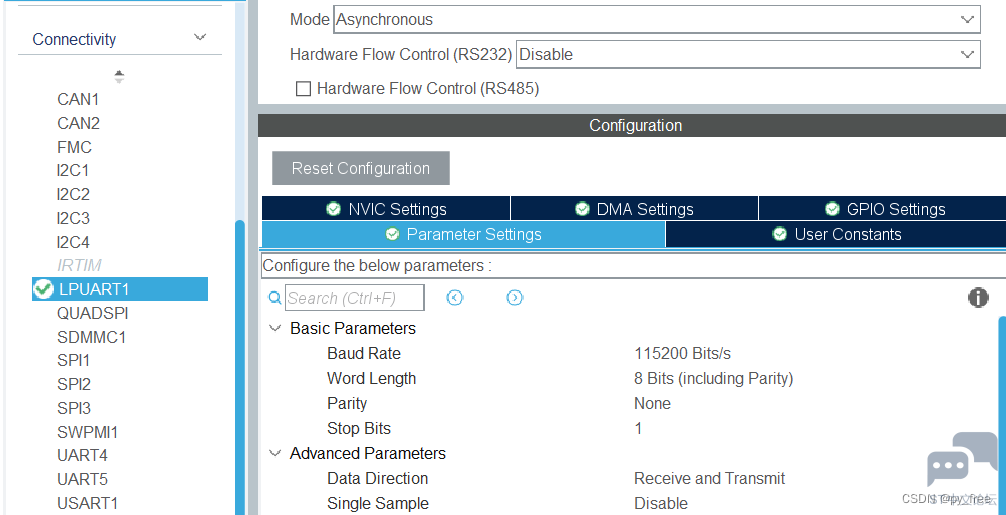The height and width of the screenshot is (515, 1006).
Task: Switch to DMA Settings tab
Action: 635,208
